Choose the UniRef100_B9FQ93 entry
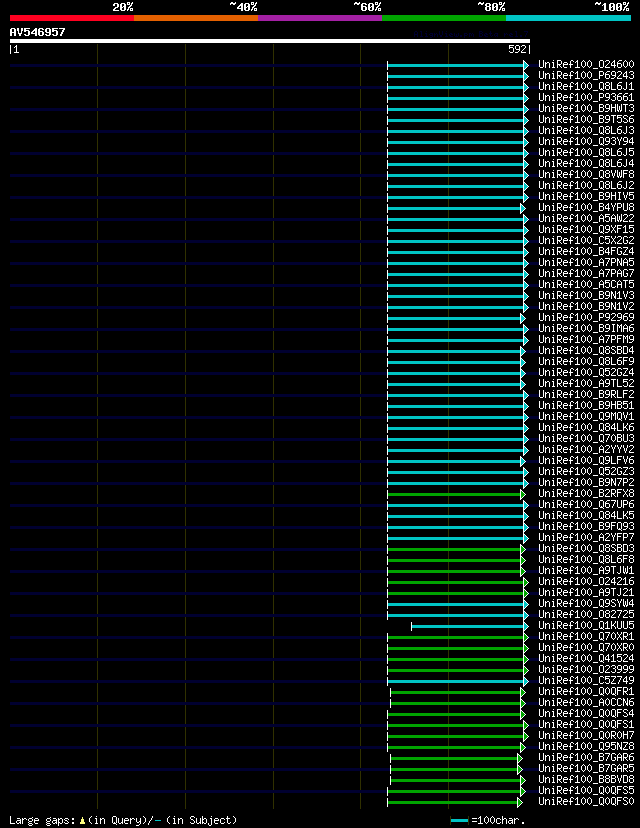 click(x=586, y=526)
